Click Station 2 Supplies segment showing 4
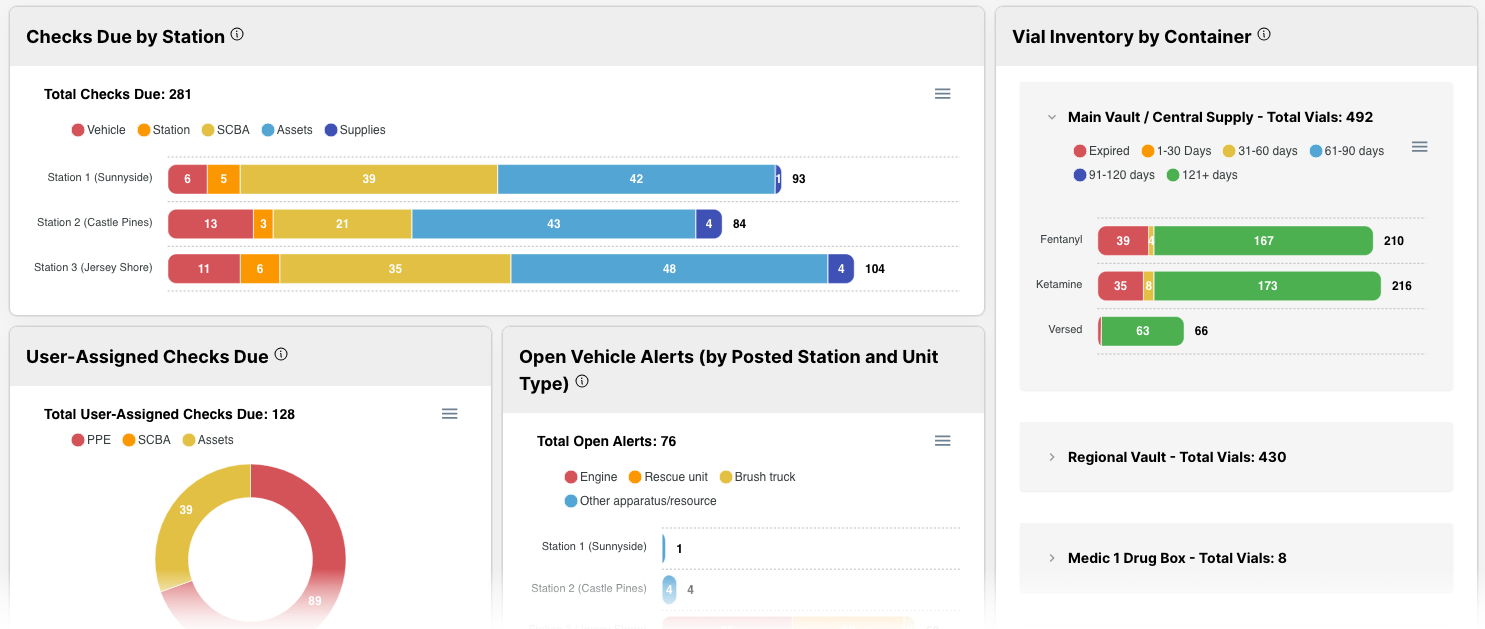Screen dimensions: 1485x629 coord(709,224)
